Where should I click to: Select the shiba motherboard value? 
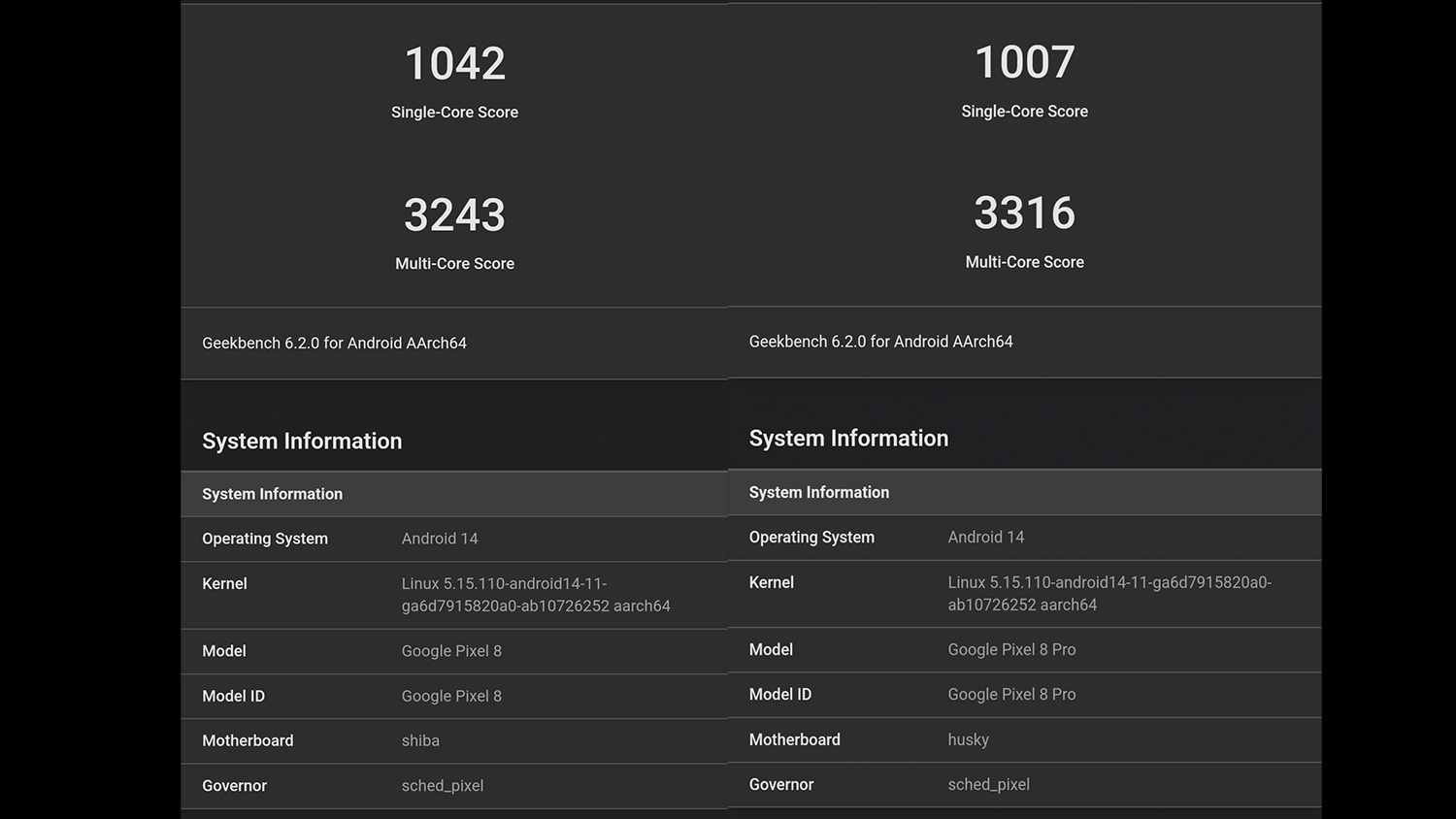(x=420, y=740)
